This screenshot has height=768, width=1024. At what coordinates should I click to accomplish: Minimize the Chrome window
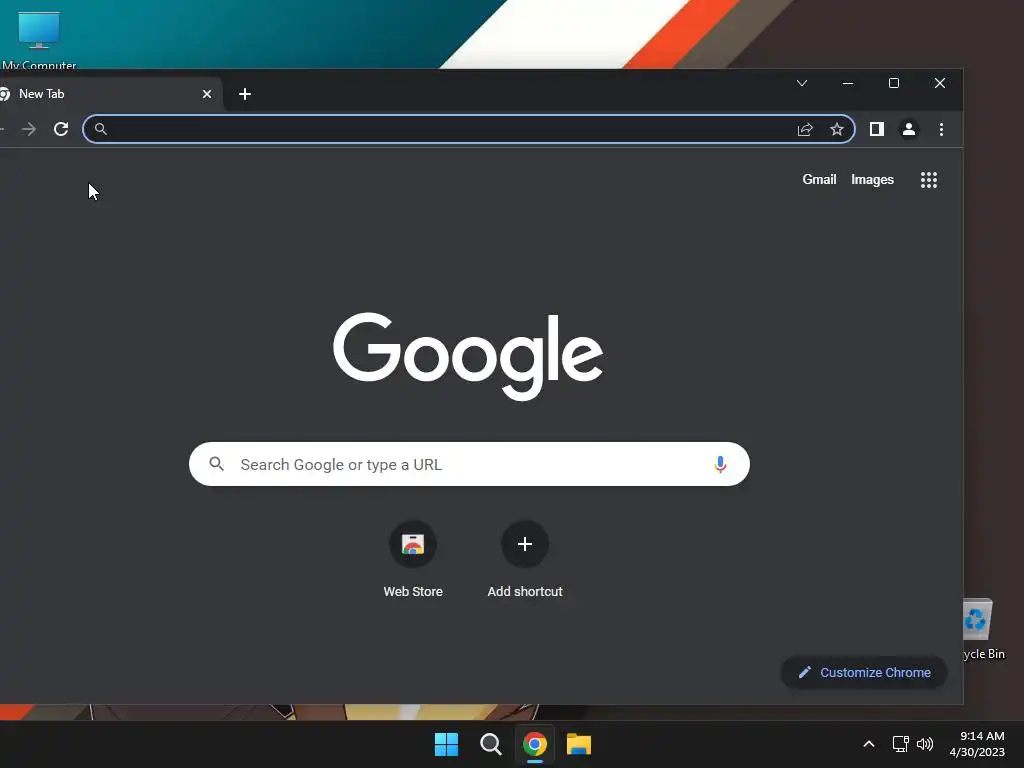point(848,83)
